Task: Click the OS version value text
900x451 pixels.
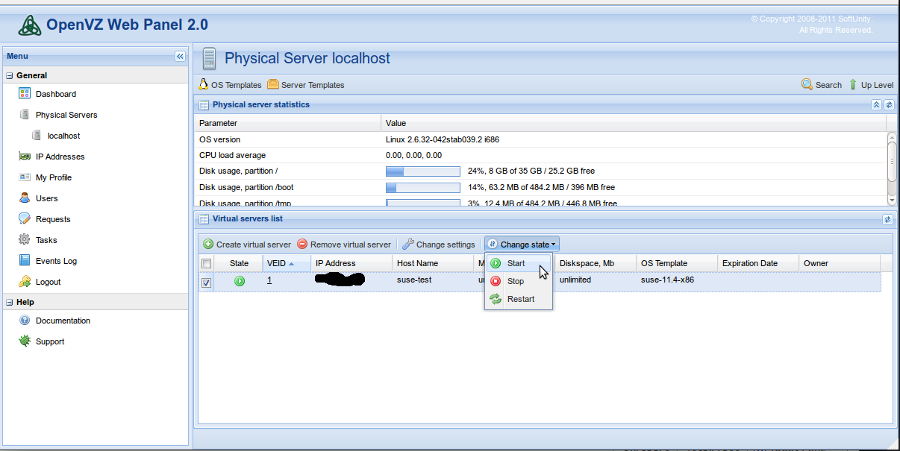Action: coord(443,139)
